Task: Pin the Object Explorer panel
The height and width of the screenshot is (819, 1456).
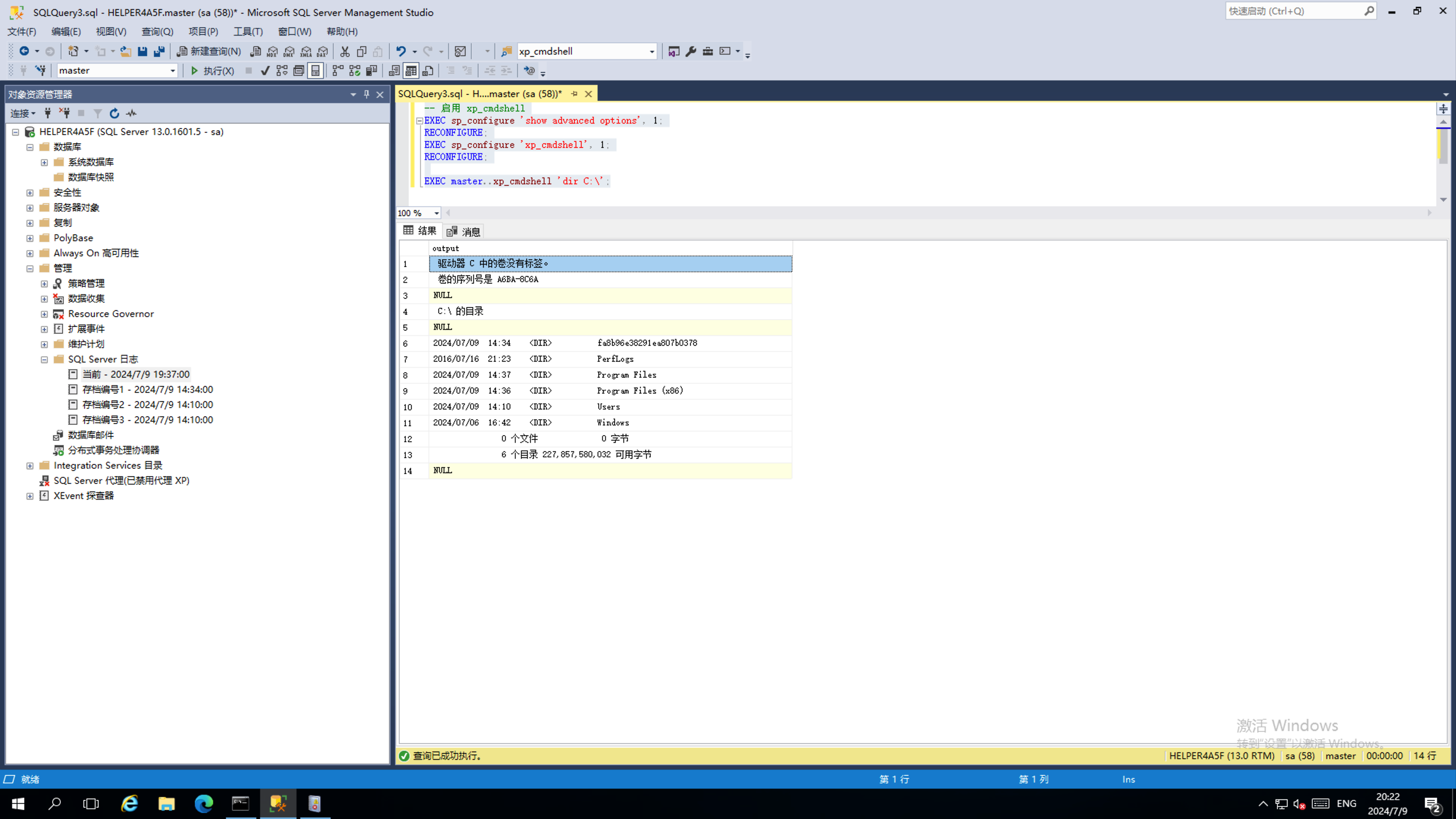Action: (366, 94)
